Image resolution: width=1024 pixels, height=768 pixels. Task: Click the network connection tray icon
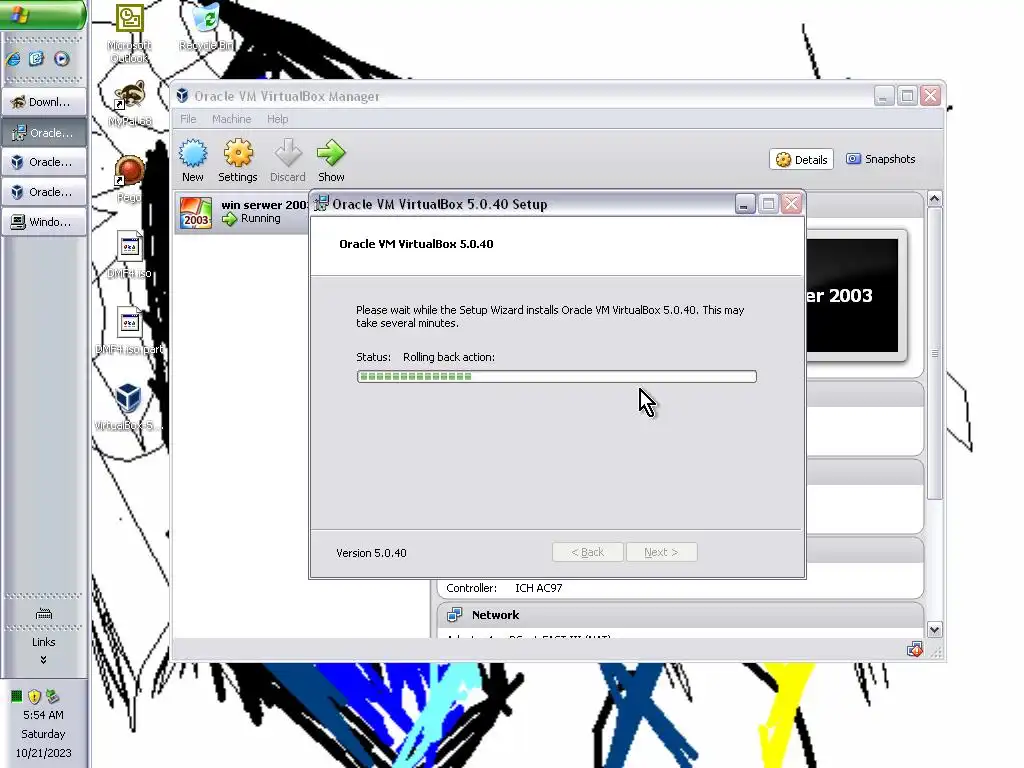(x=52, y=696)
